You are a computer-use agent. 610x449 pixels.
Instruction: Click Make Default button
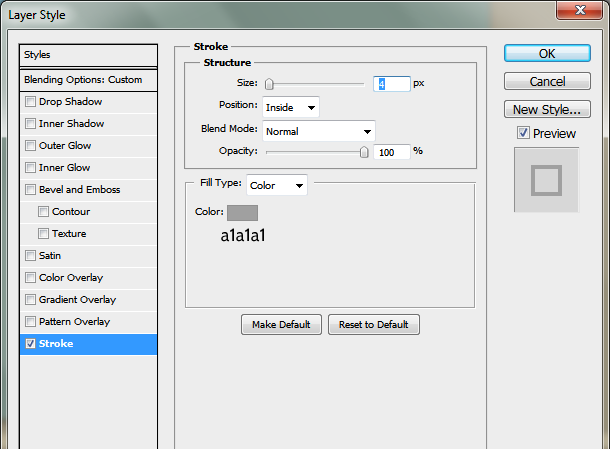point(281,324)
